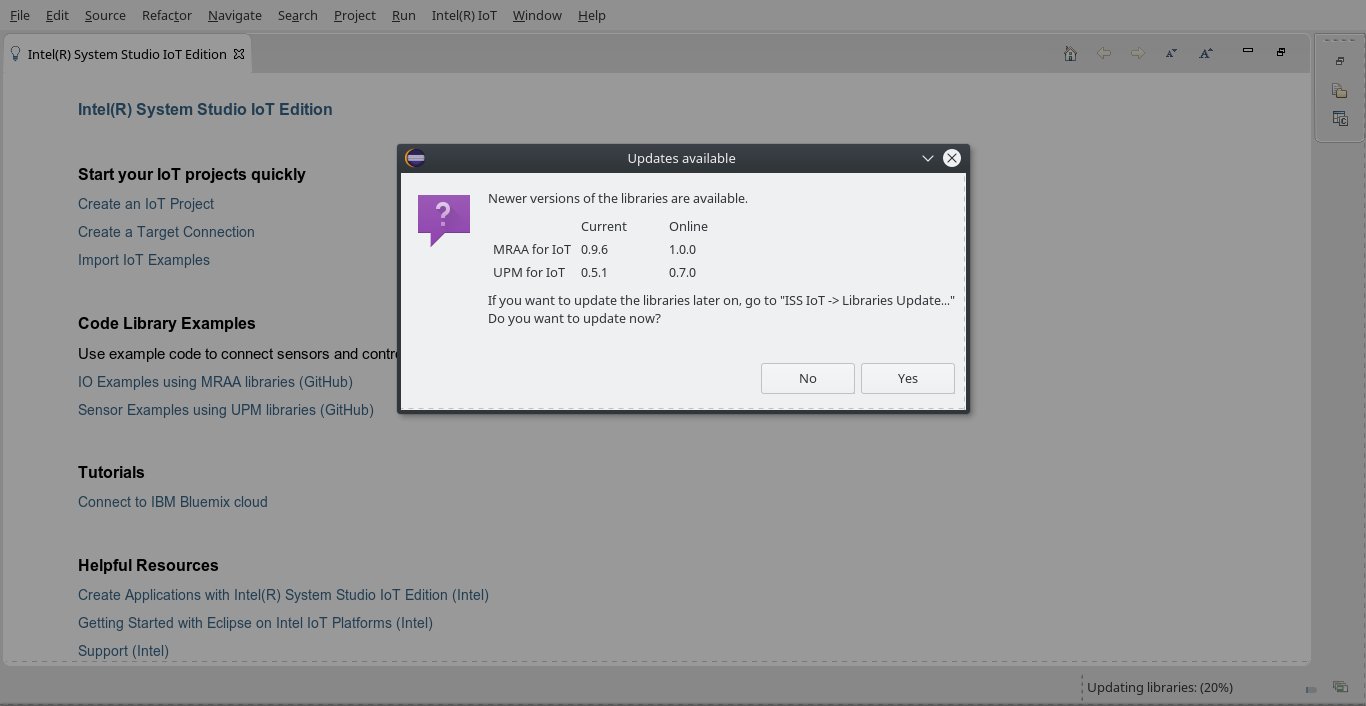Open Getting Started with Eclipse on Intel IoT link
The image size is (1366, 706).
tap(255, 623)
